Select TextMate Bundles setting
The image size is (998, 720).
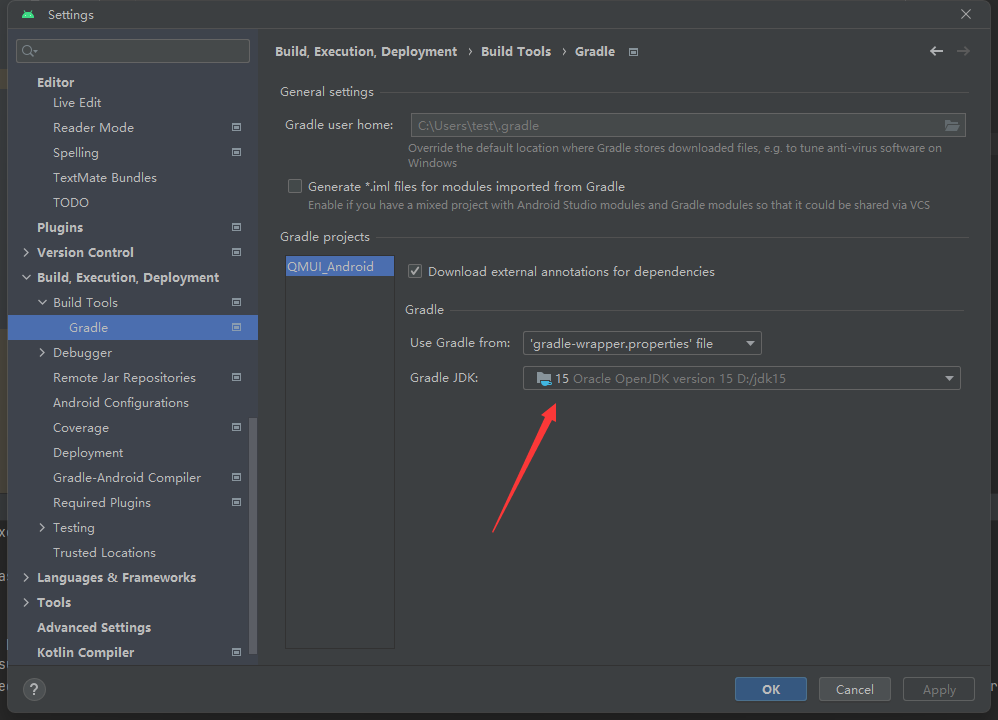coord(105,178)
